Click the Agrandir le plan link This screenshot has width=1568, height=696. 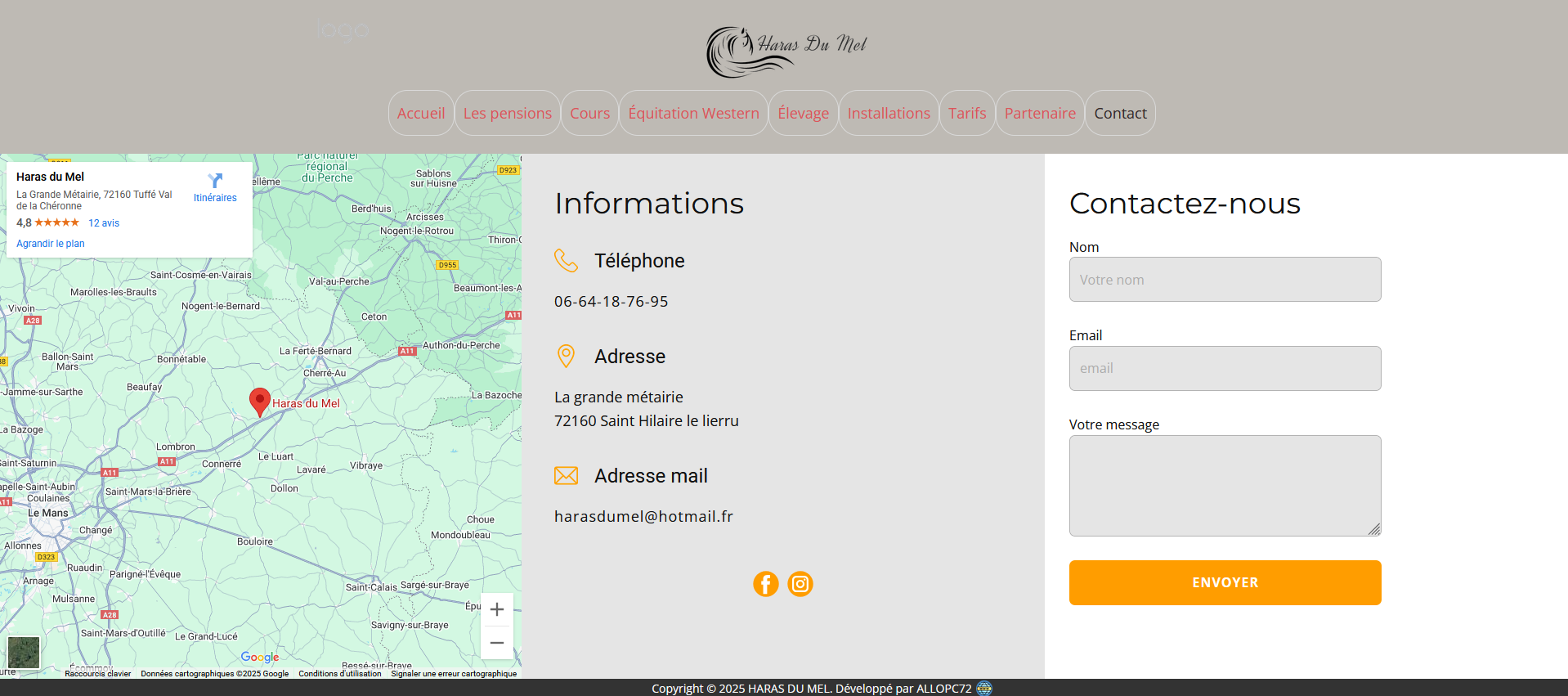(x=51, y=244)
